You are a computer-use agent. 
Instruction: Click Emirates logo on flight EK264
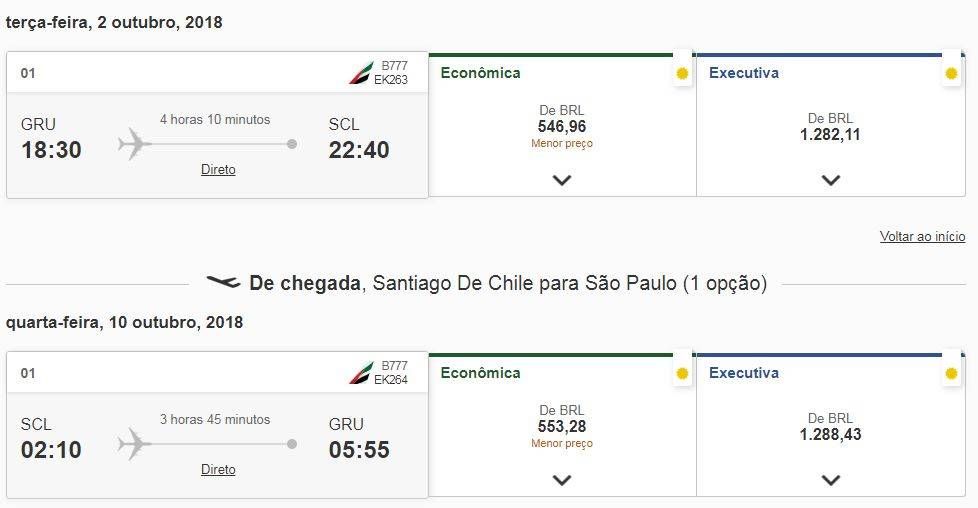[x=361, y=373]
